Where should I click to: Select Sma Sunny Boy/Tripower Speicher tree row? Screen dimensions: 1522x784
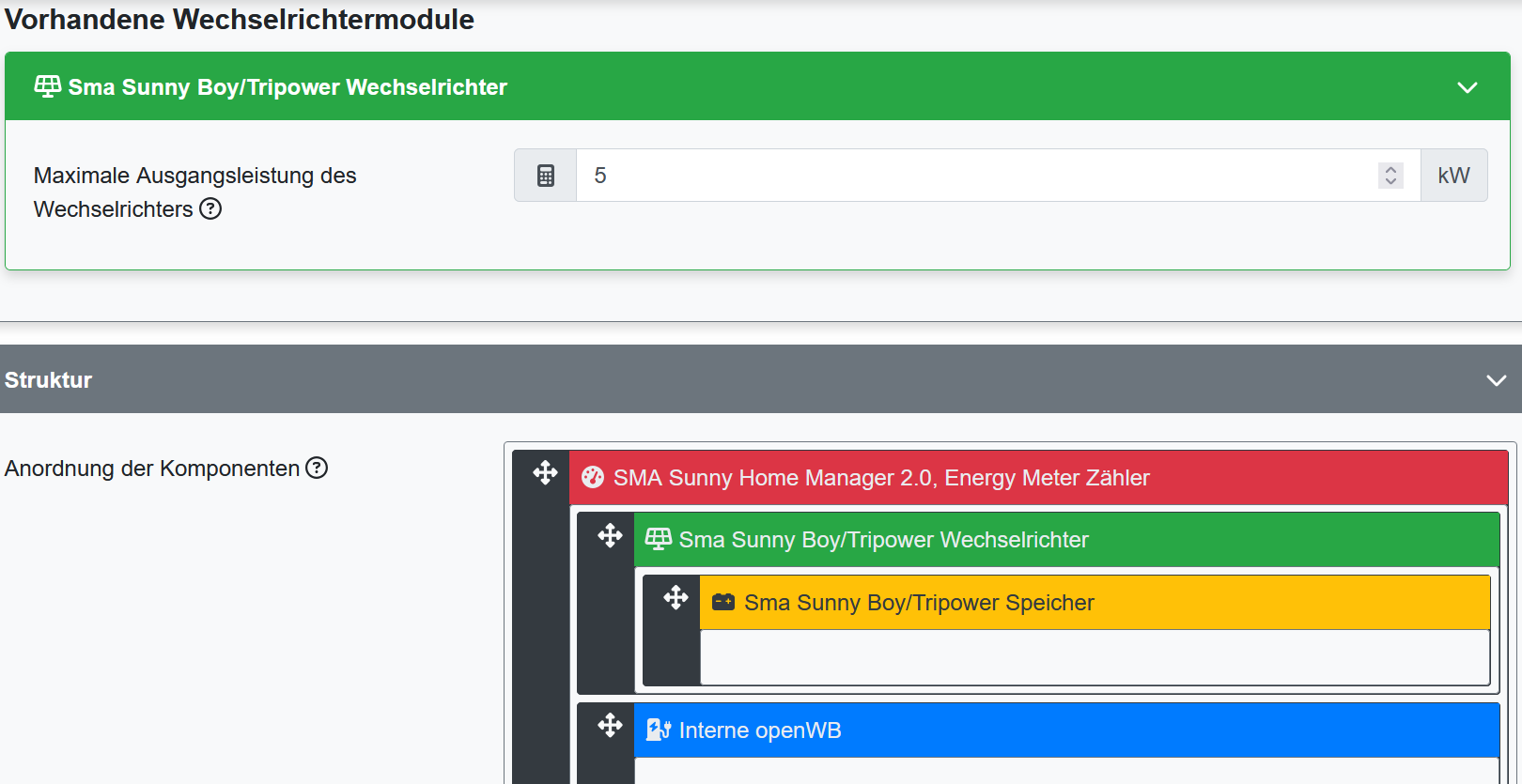coord(1095,603)
